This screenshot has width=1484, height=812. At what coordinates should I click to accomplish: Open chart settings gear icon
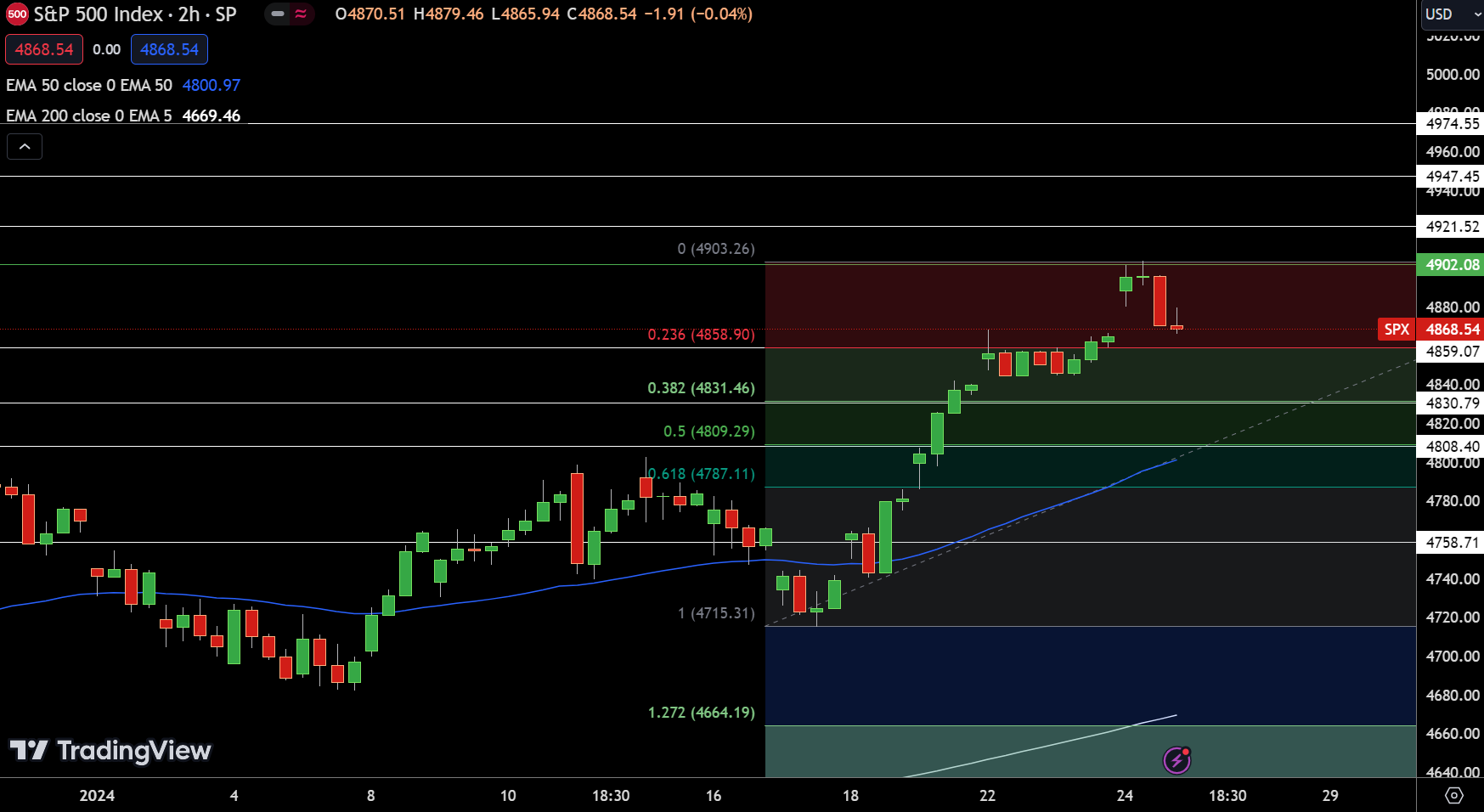point(1453,796)
